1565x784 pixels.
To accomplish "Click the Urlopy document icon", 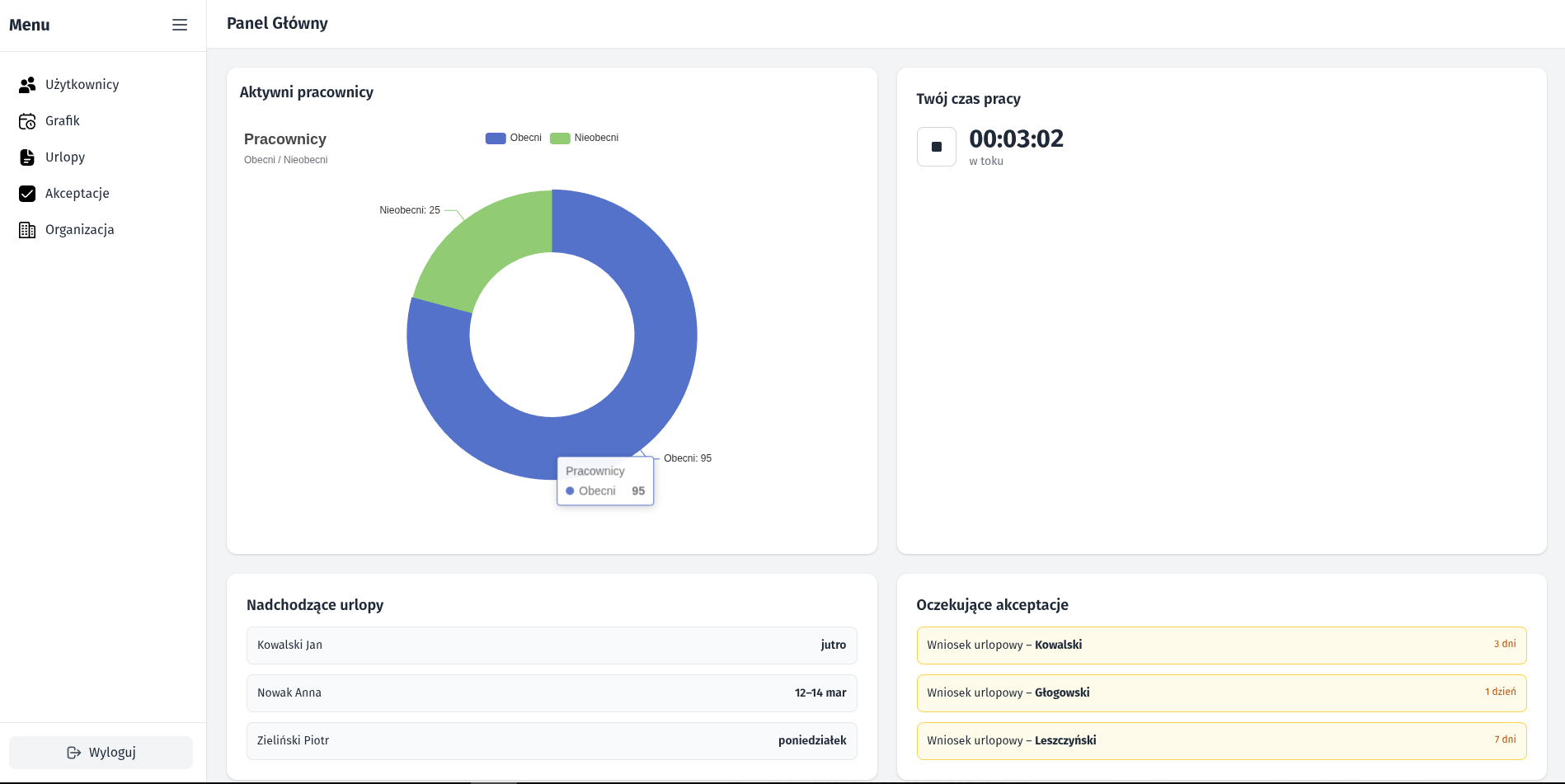I will (27, 157).
